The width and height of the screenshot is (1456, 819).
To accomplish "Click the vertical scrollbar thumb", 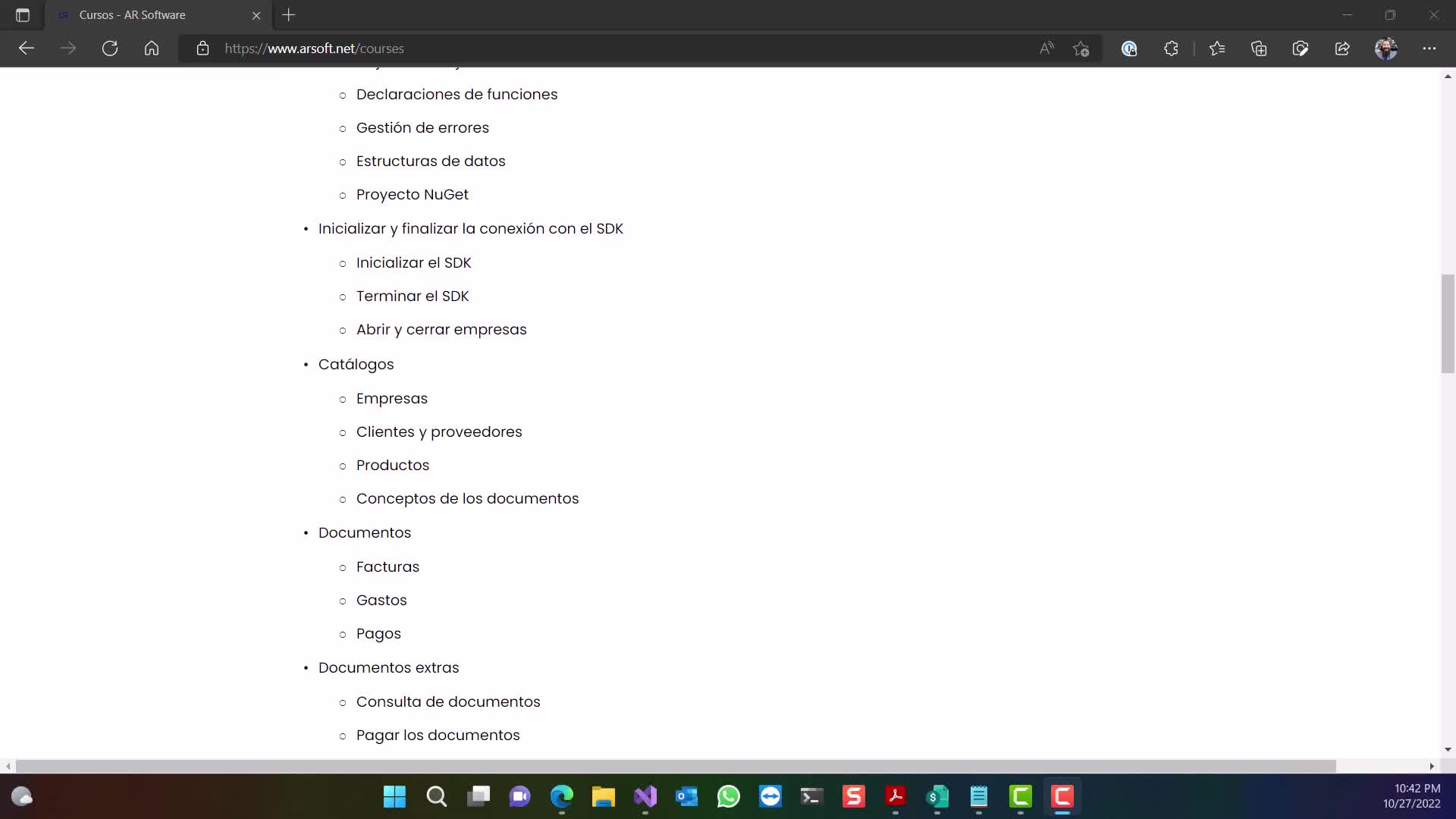I will [x=1448, y=324].
